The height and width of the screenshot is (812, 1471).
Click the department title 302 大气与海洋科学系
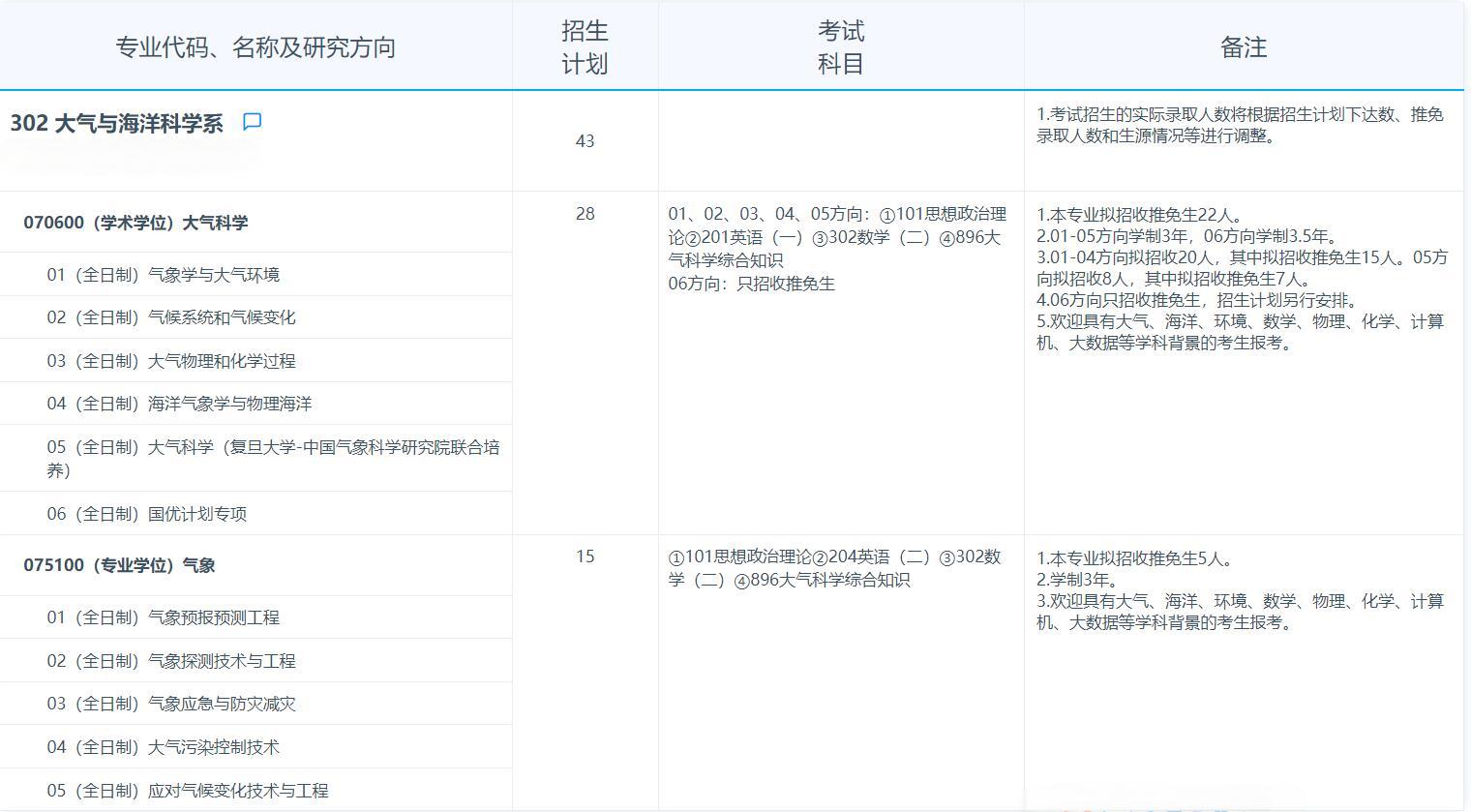pyautogui.click(x=116, y=124)
